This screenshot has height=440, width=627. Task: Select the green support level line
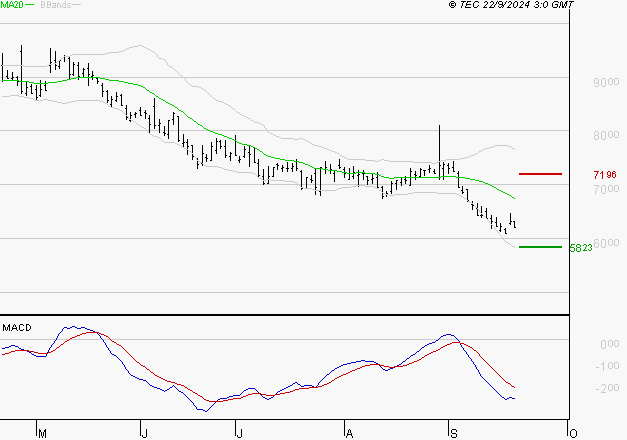[x=540, y=247]
